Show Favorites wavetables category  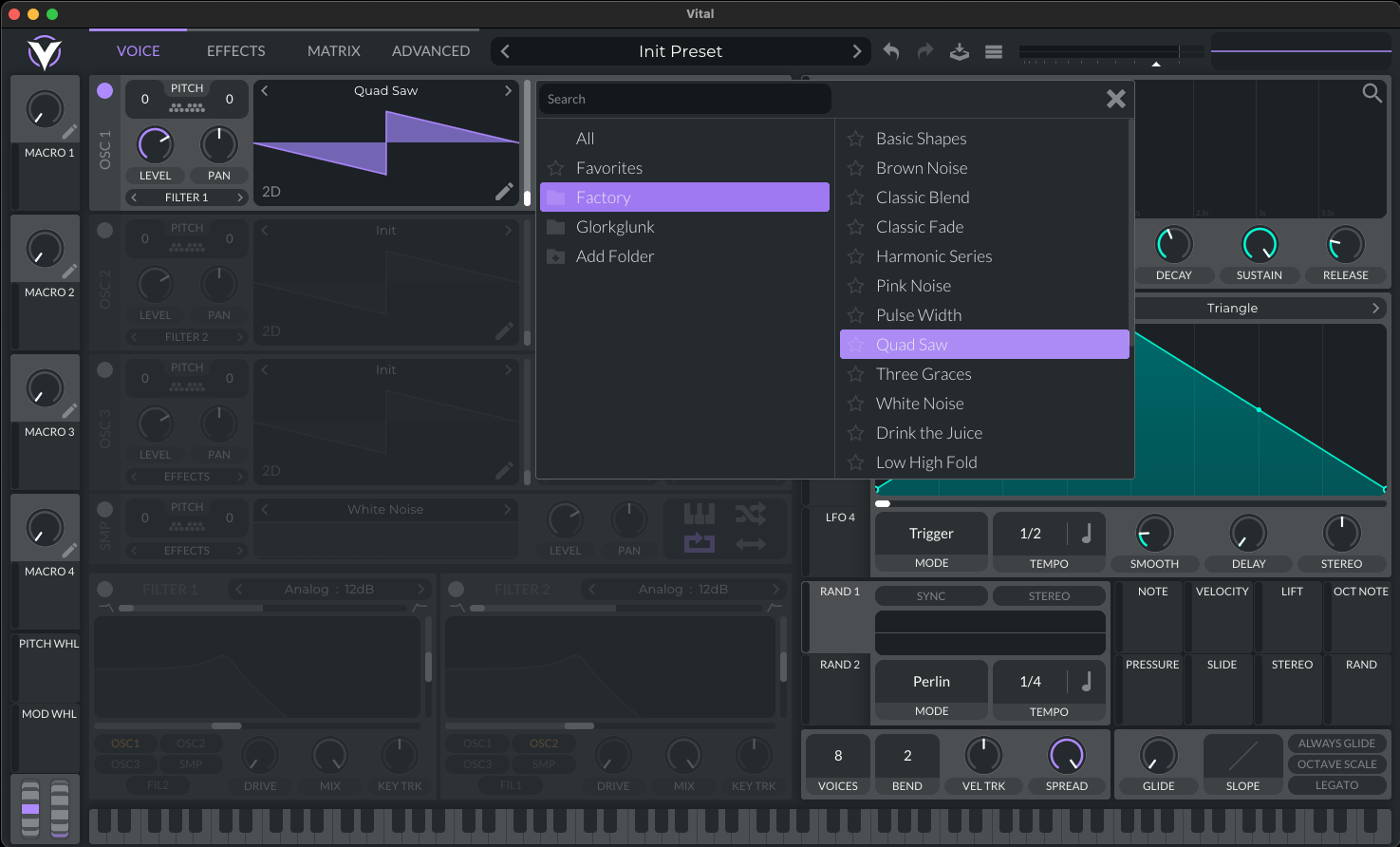pos(684,168)
